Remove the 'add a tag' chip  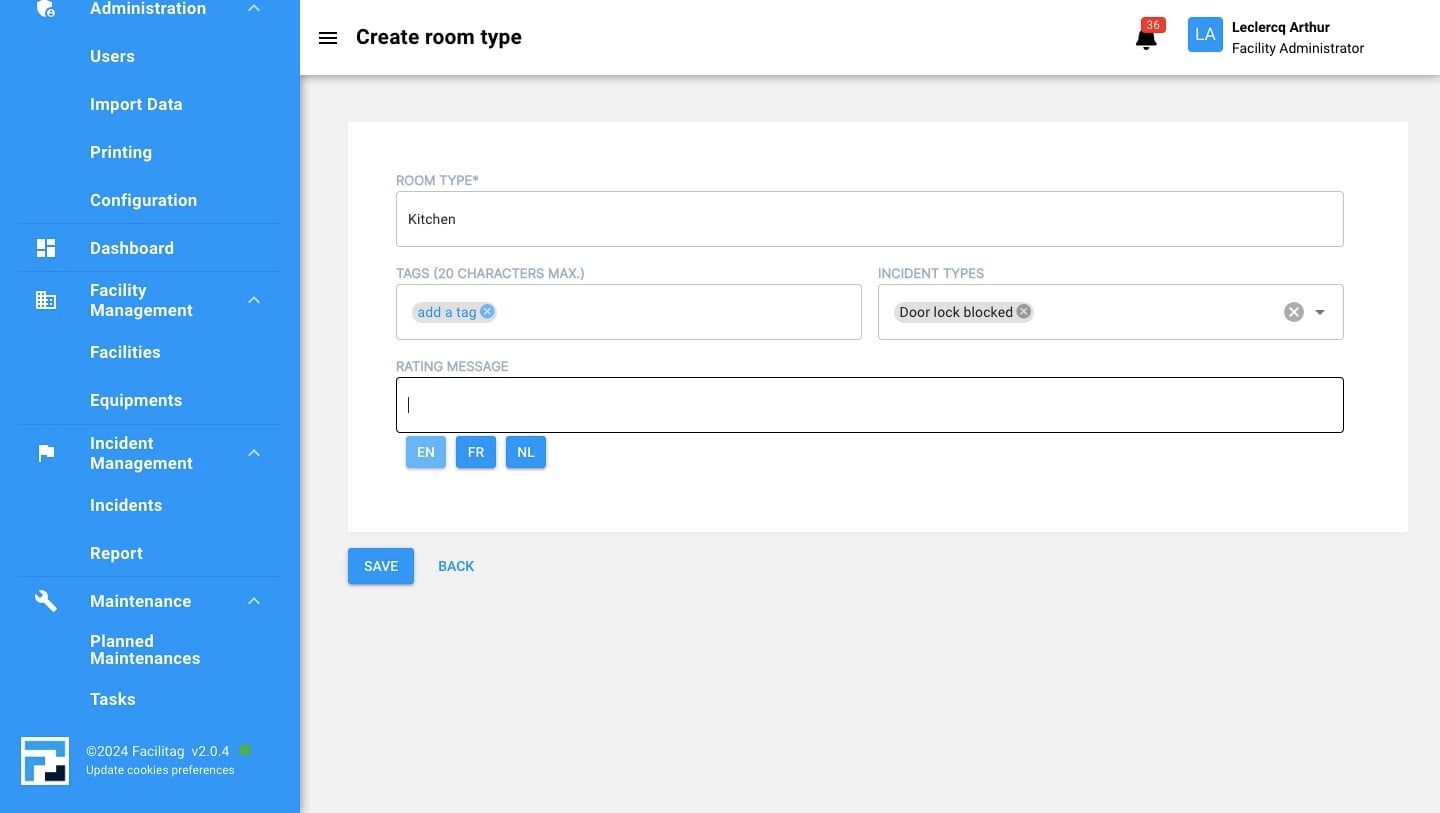coord(487,311)
